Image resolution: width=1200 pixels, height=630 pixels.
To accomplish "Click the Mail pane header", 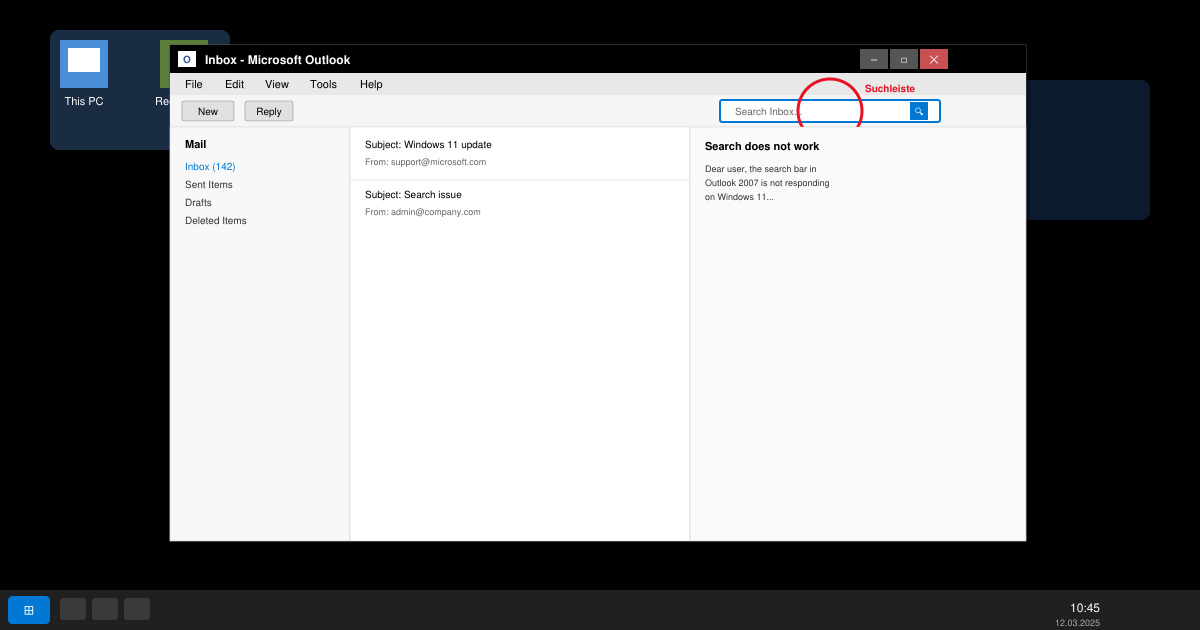I will click(x=195, y=144).
